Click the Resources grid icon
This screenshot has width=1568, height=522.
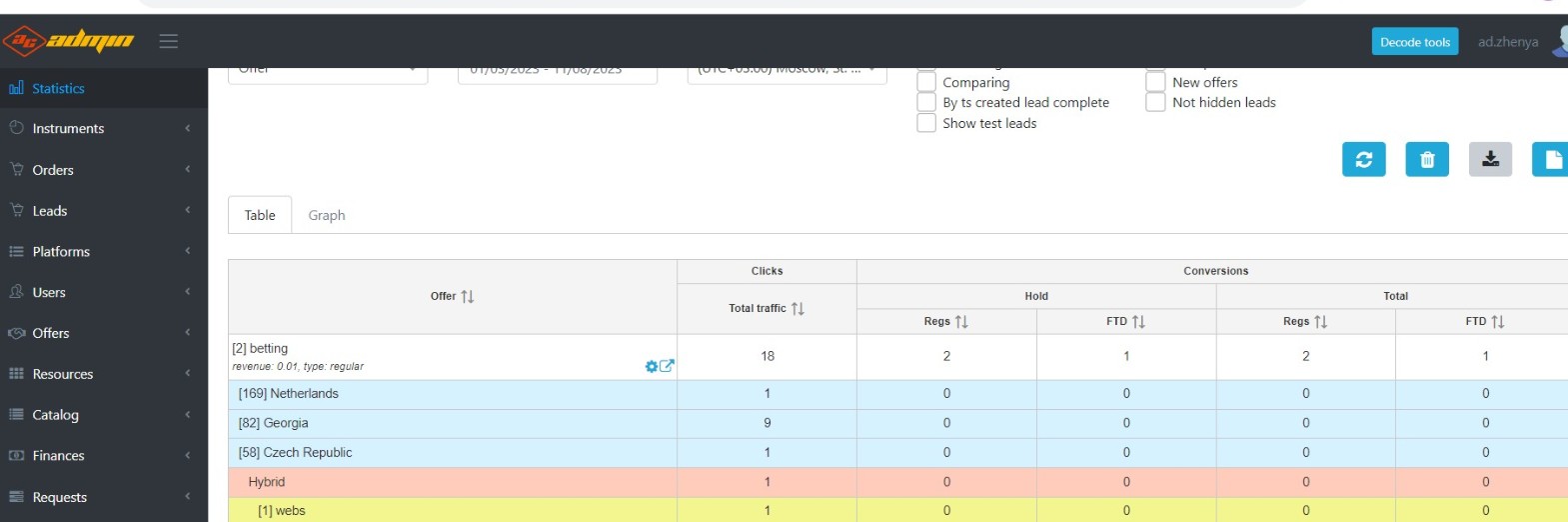(x=16, y=374)
